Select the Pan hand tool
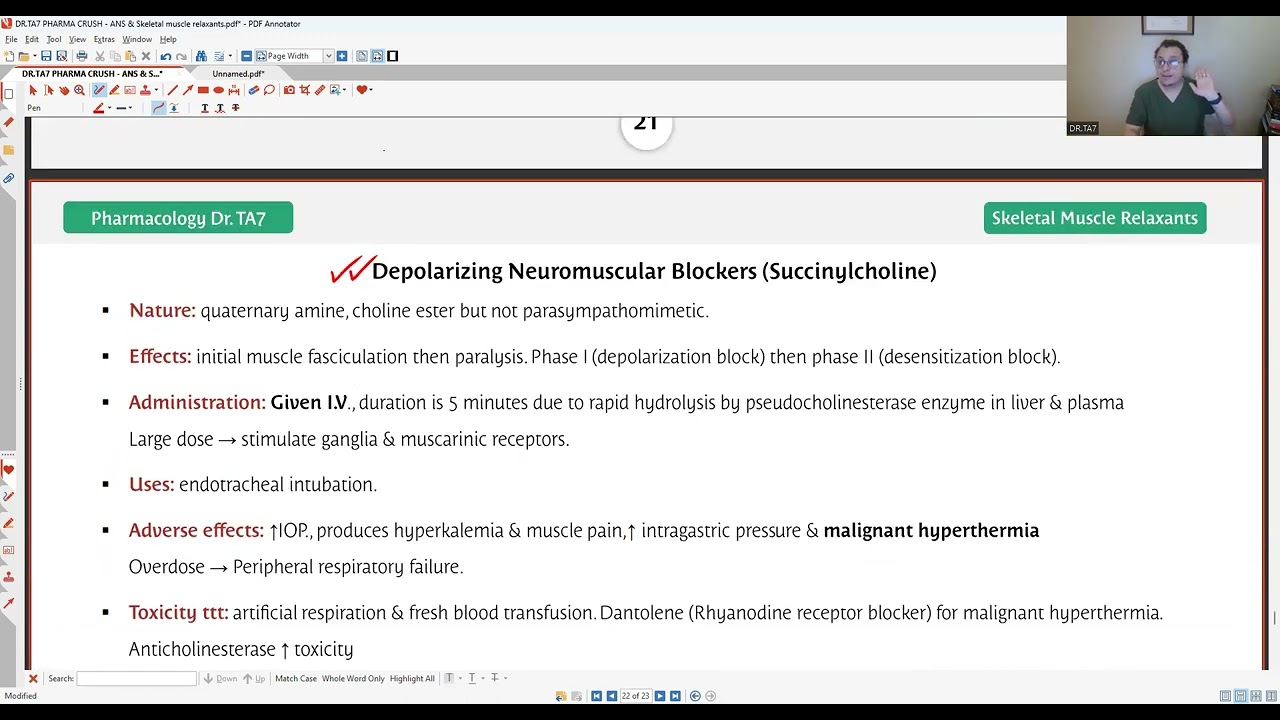This screenshot has height=720, width=1280. [x=64, y=90]
